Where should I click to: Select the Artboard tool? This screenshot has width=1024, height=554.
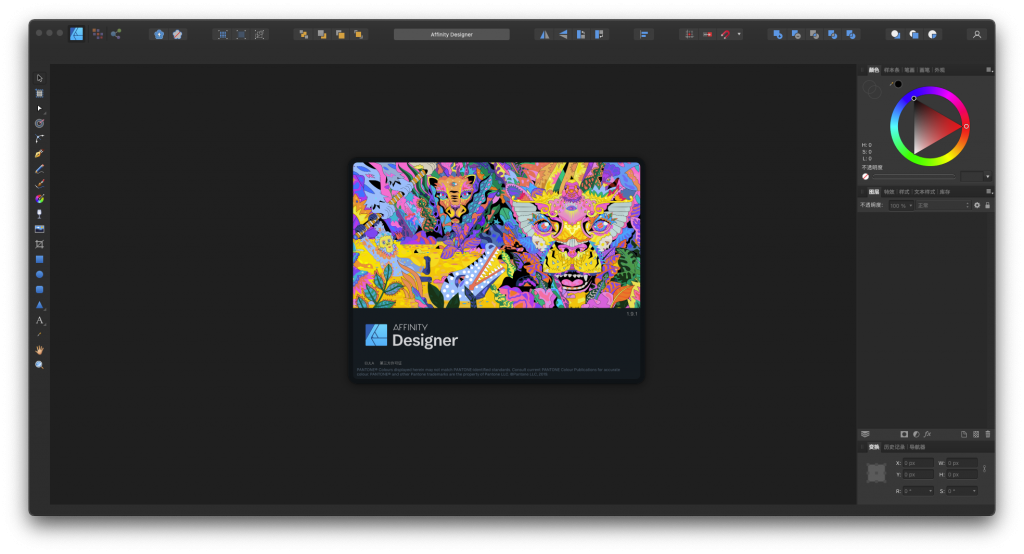[39, 93]
